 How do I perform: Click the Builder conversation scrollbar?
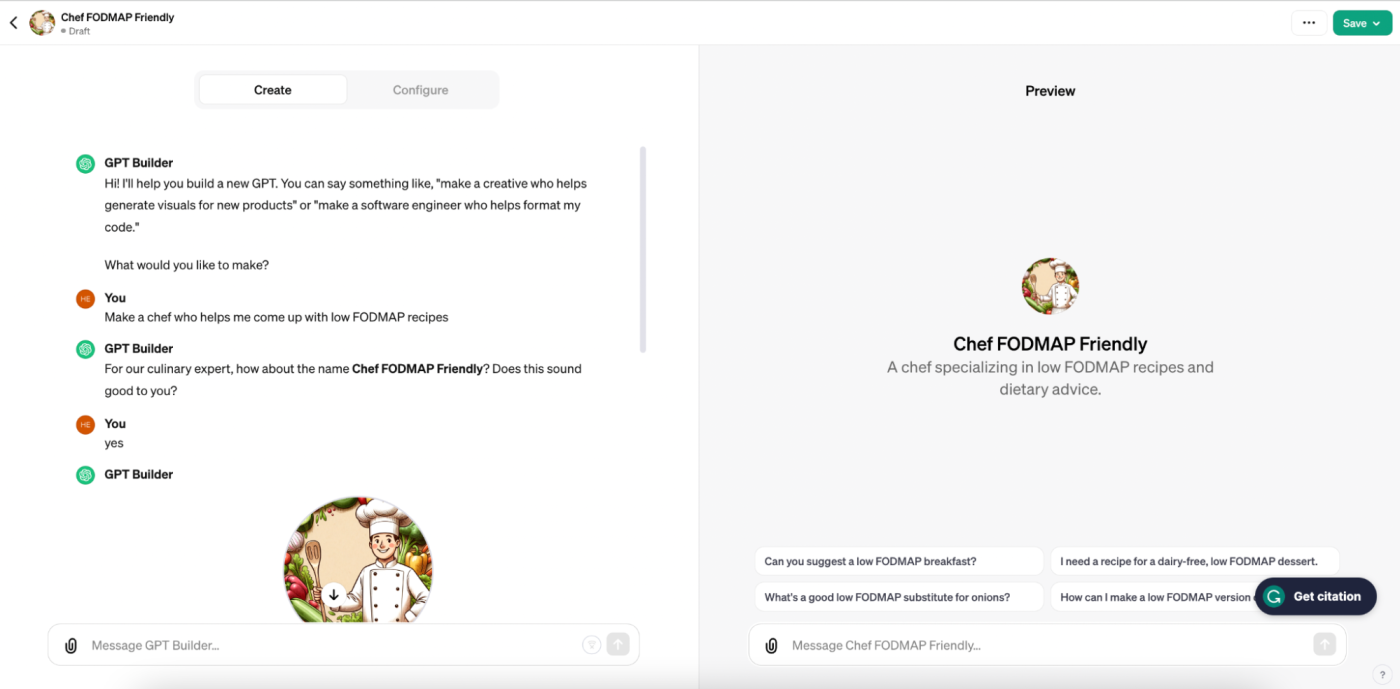[643, 250]
